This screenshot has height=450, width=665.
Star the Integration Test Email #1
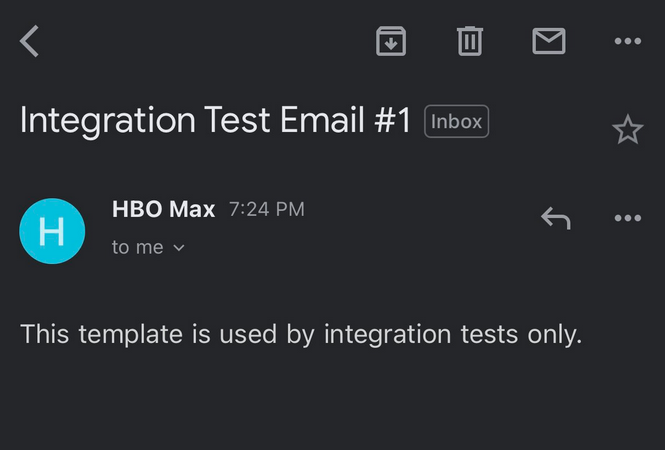pos(628,130)
